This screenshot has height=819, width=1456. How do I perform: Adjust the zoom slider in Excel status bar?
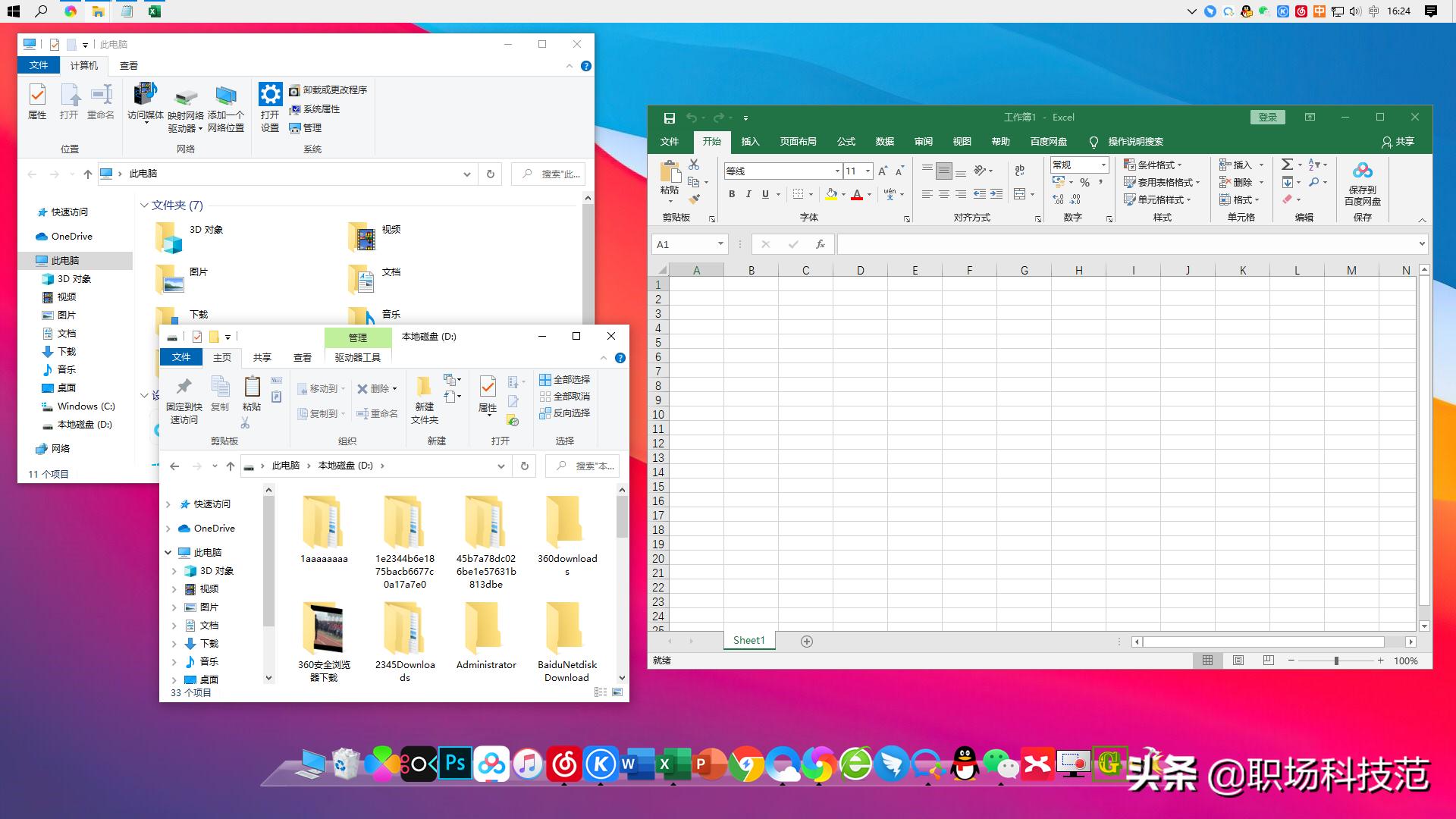tap(1336, 661)
